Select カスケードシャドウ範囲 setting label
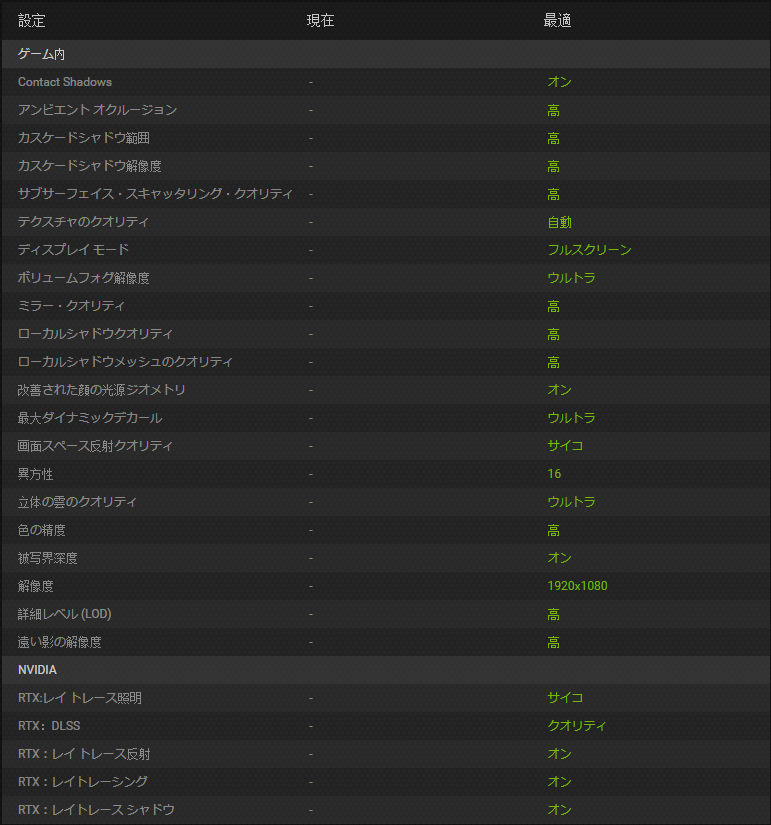Viewport: 771px width, 825px height. click(84, 138)
